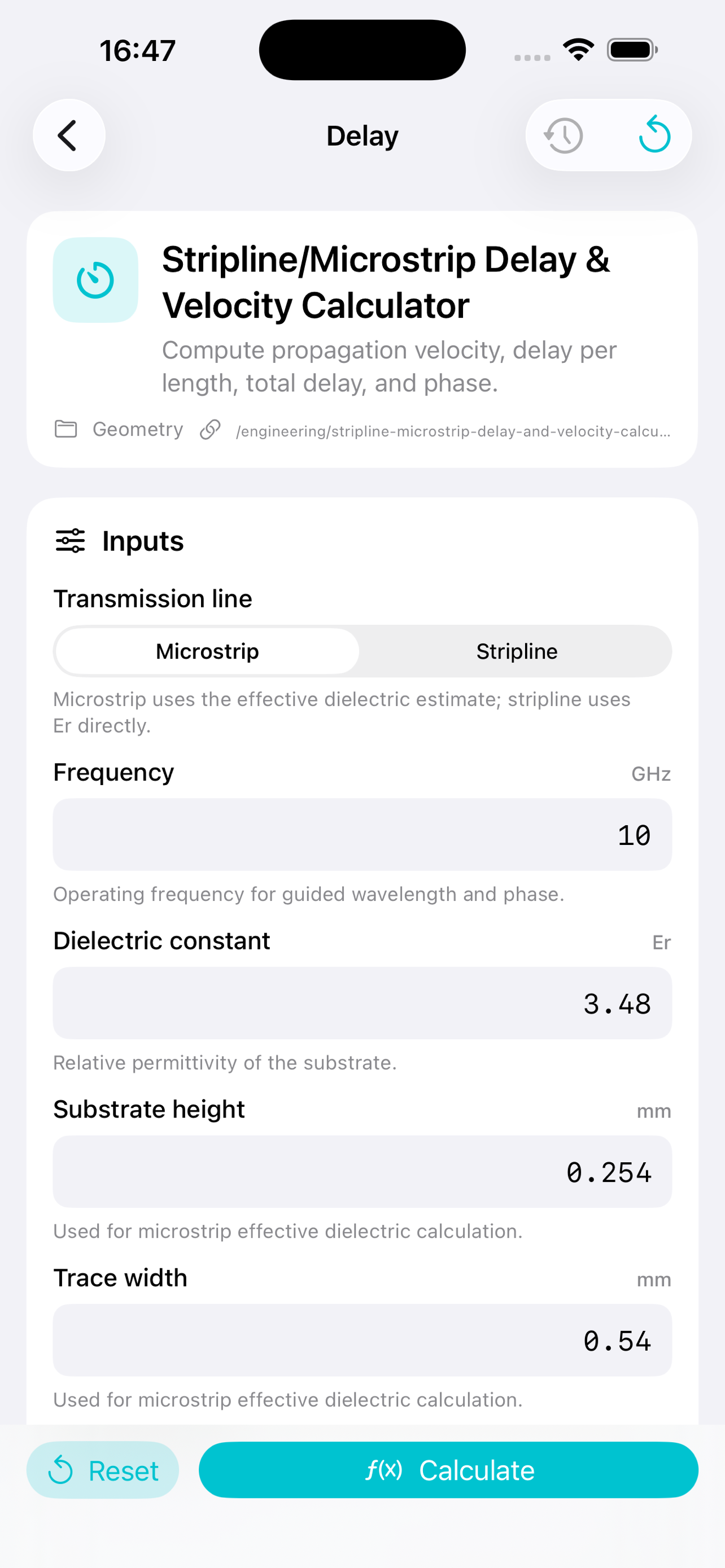This screenshot has height=1568, width=725.
Task: Edit the Trace width field 0.54
Action: tap(362, 1341)
